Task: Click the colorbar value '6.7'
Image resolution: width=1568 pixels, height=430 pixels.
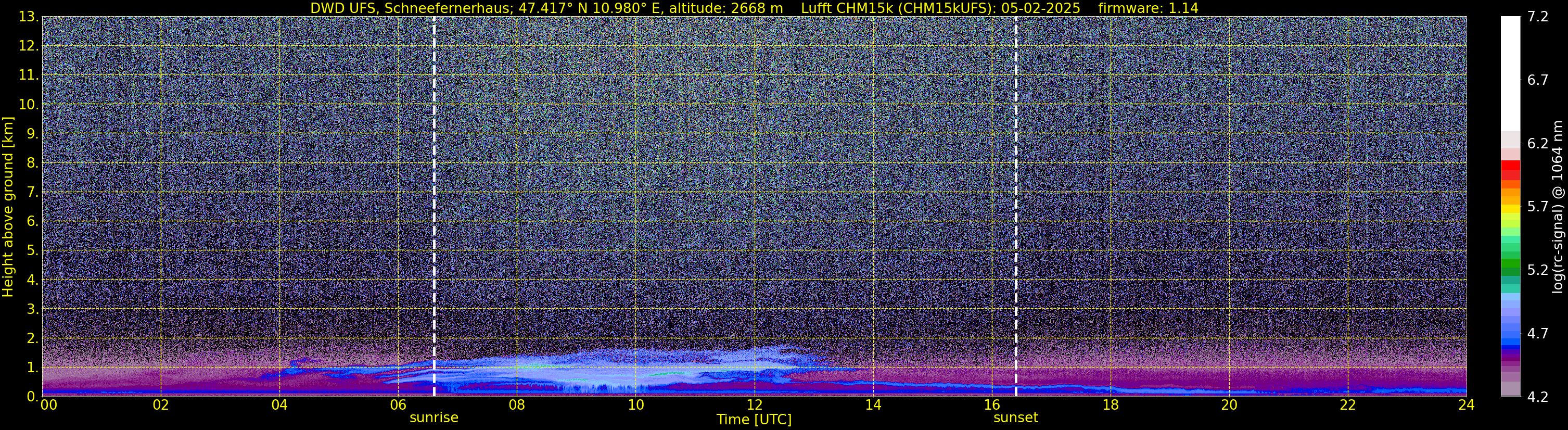Action: pyautogui.click(x=1538, y=80)
